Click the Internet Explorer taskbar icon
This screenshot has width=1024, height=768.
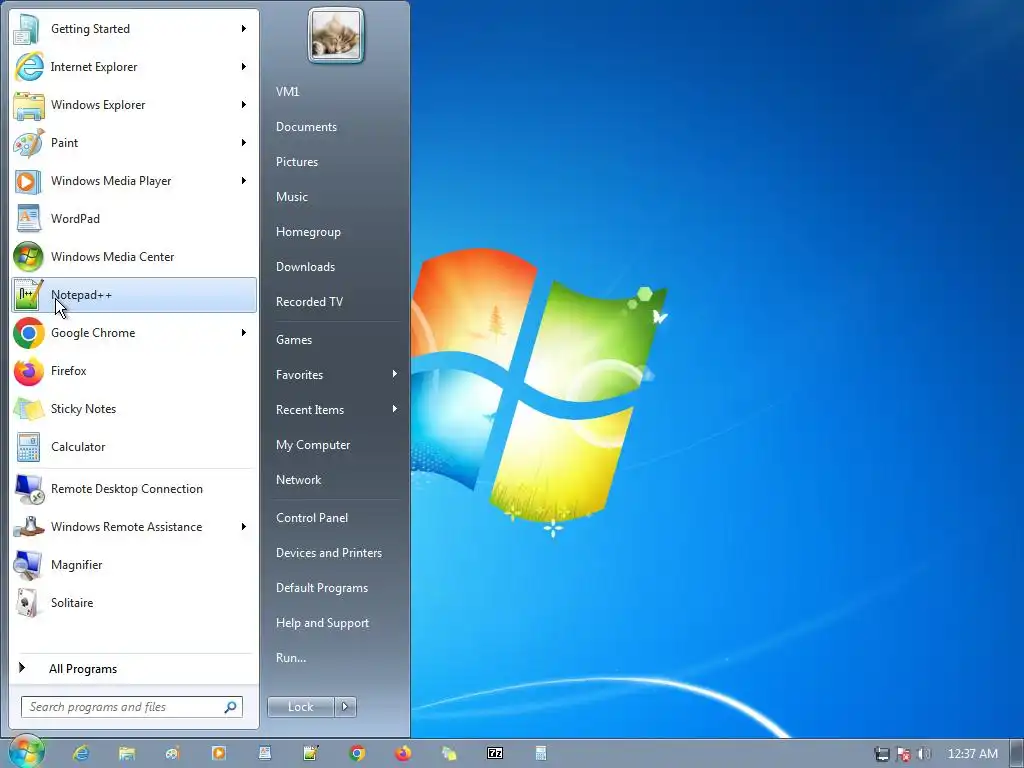pyautogui.click(x=81, y=754)
